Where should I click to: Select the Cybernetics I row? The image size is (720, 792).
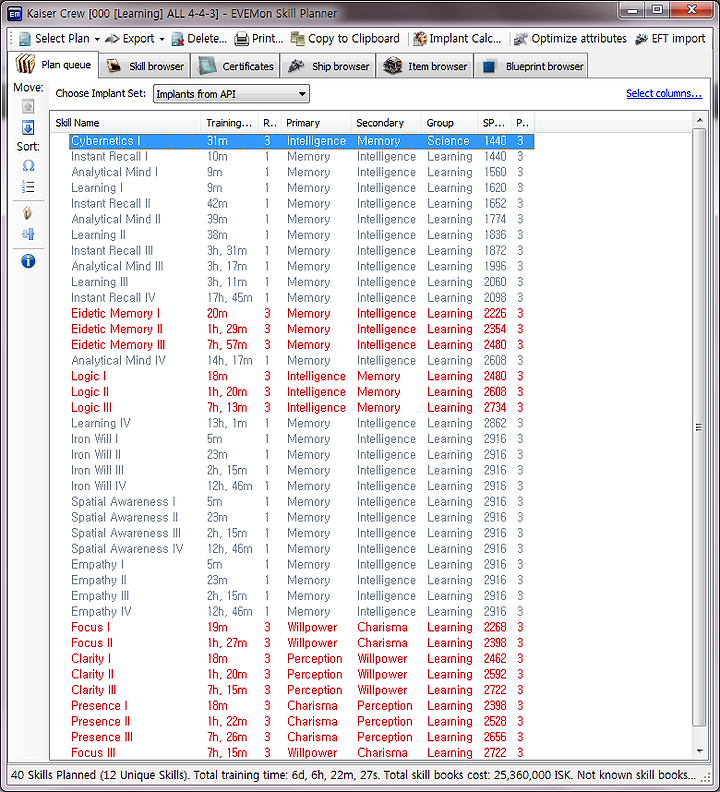click(301, 141)
